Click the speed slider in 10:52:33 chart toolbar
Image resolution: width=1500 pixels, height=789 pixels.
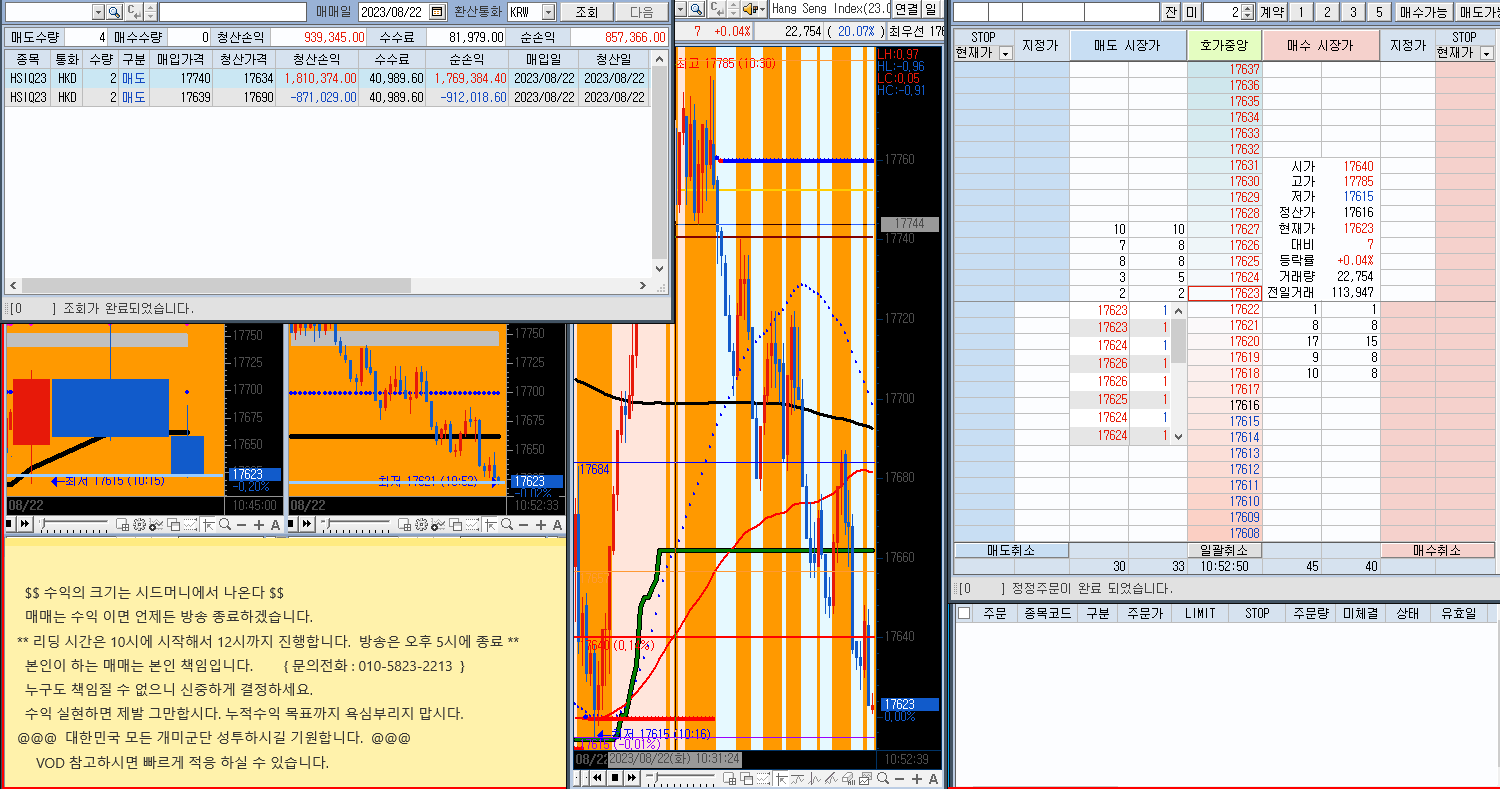point(355,525)
